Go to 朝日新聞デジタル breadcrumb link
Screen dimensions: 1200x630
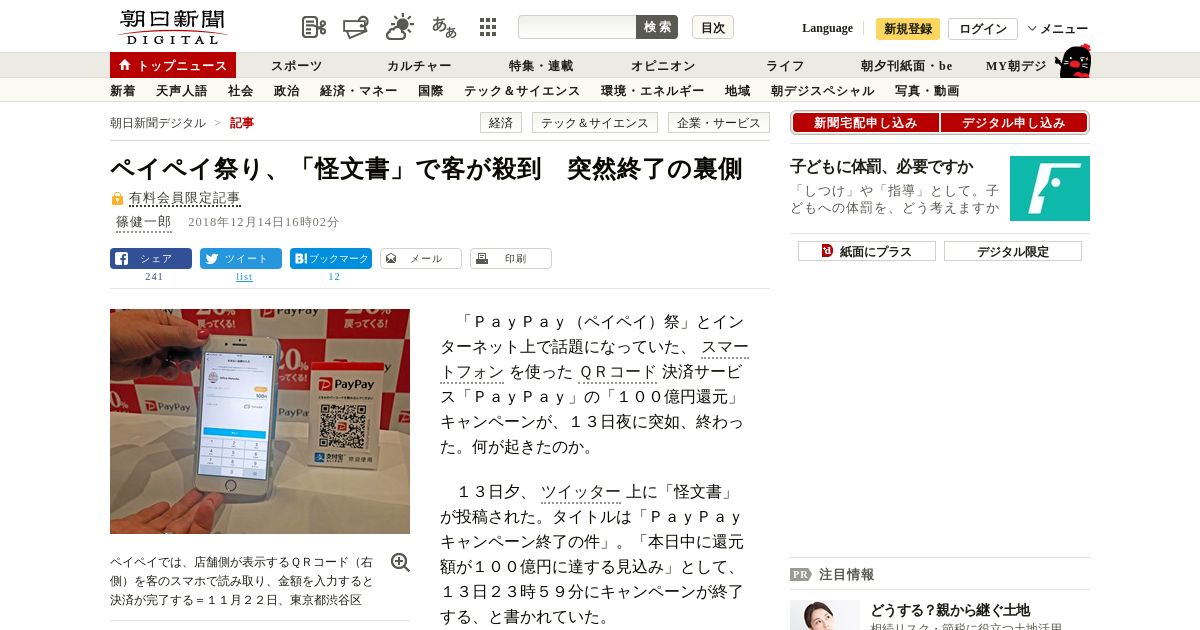point(158,123)
